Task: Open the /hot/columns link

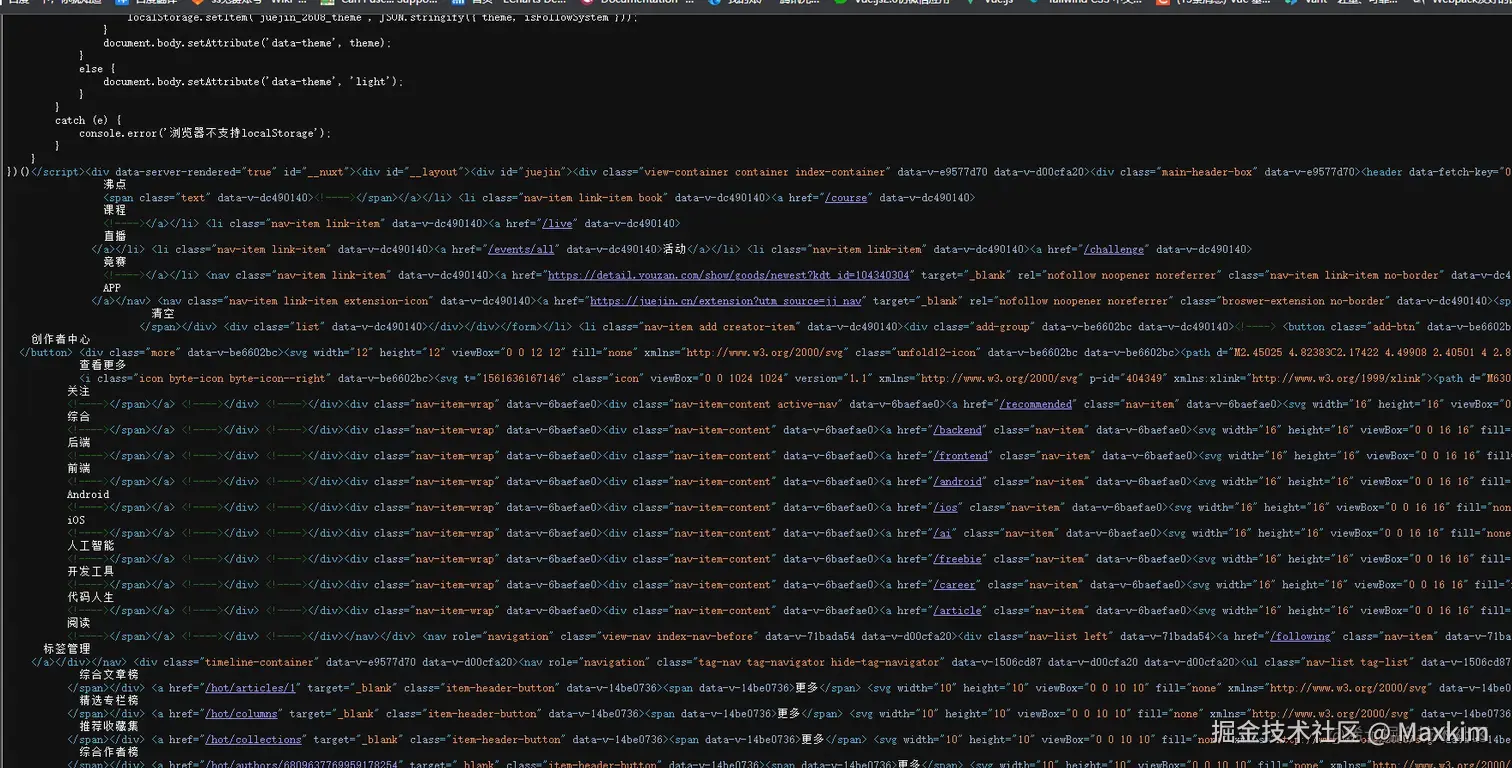Action: point(242,715)
